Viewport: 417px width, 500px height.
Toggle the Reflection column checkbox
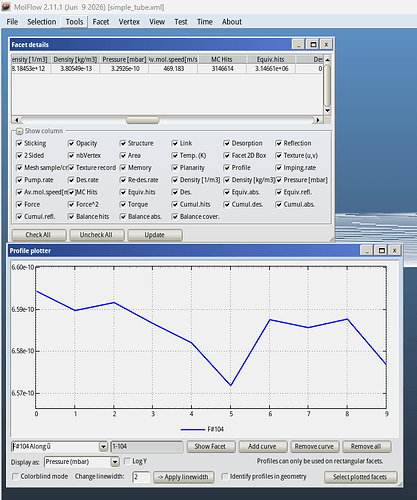(x=279, y=143)
